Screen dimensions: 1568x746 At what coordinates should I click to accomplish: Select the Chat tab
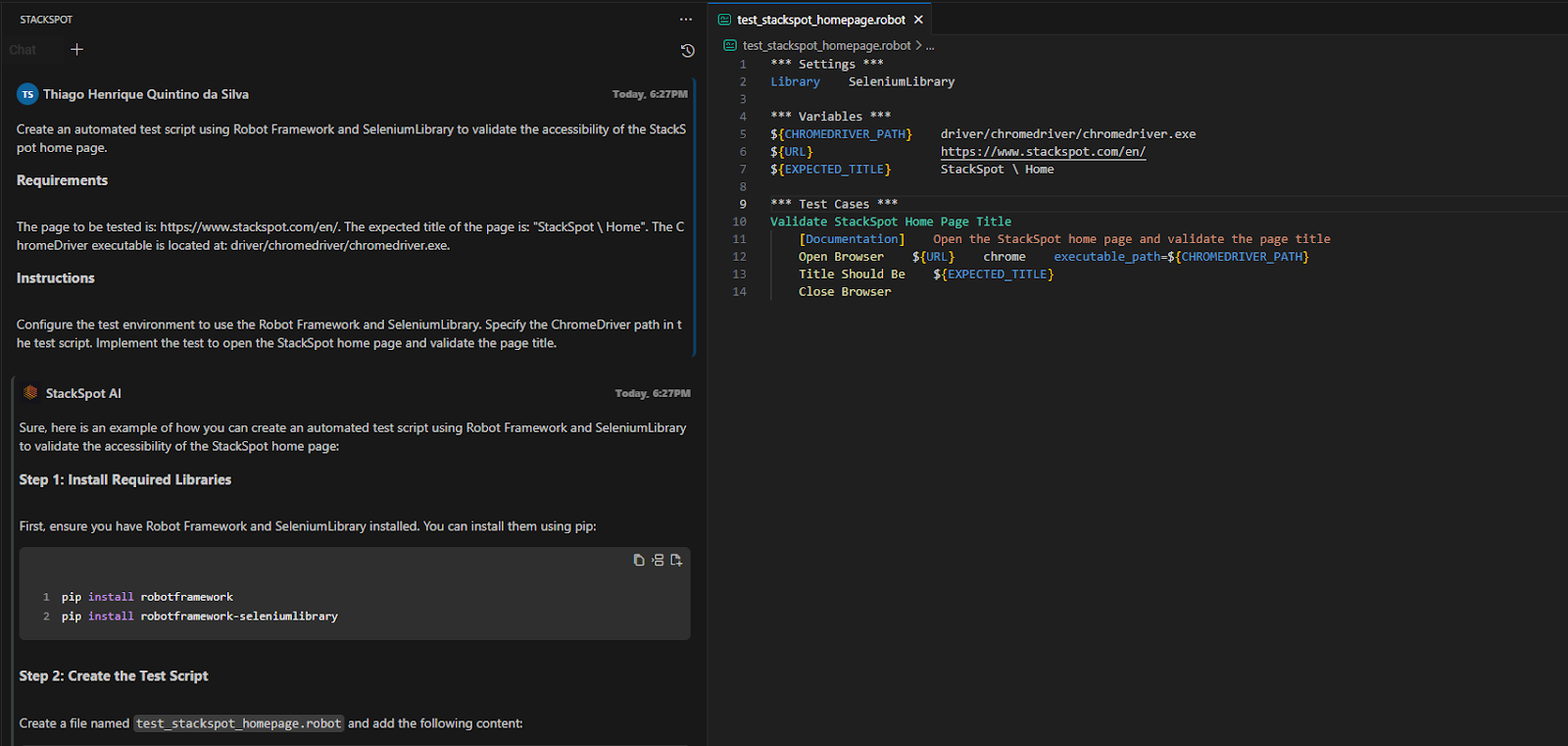point(23,50)
